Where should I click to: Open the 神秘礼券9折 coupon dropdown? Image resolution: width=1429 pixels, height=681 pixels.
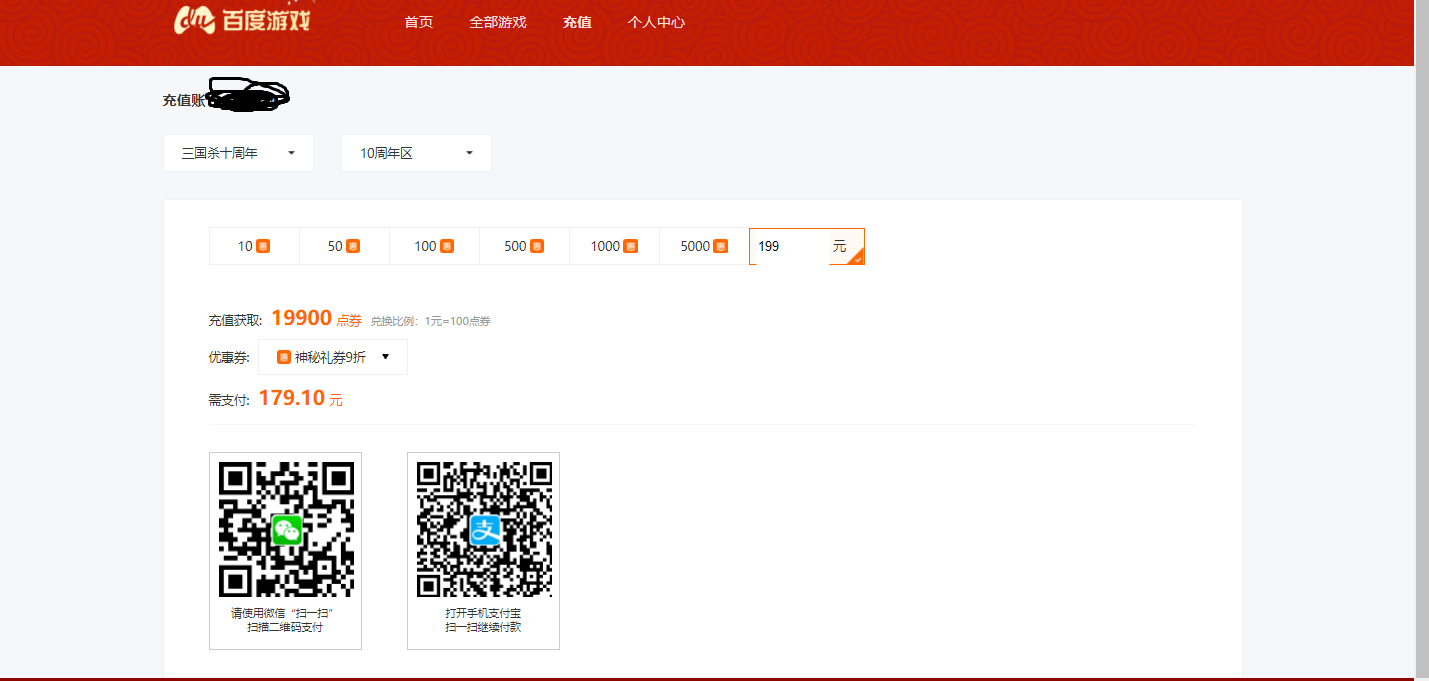[x=333, y=357]
